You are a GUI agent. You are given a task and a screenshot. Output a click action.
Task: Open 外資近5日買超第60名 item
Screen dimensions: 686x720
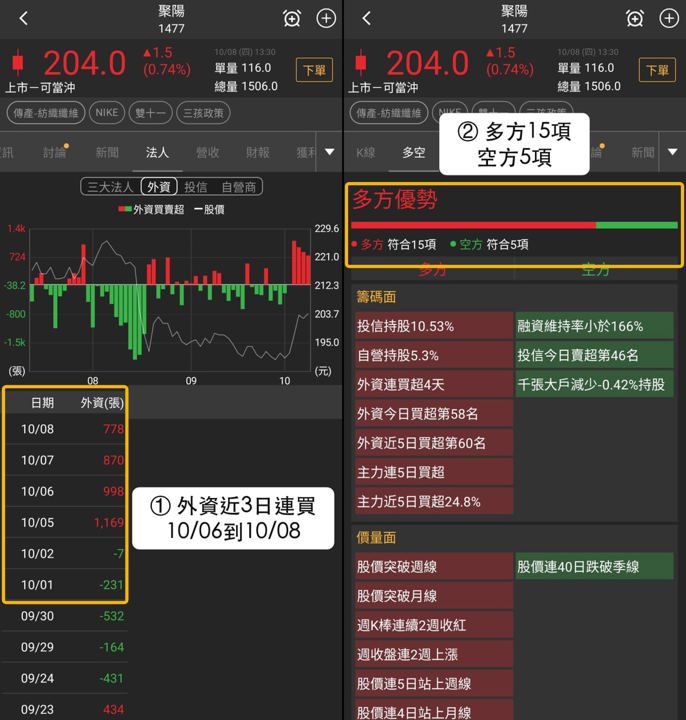point(434,443)
